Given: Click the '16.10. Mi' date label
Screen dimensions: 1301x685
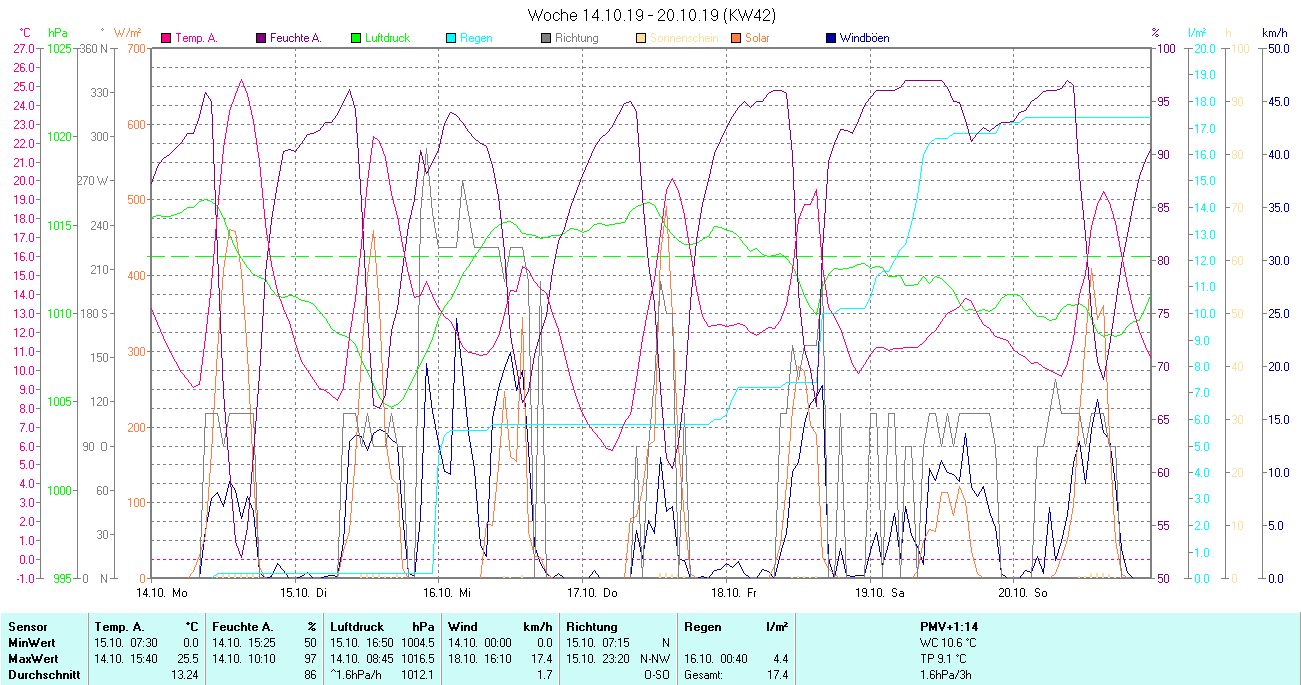Looking at the screenshot, I should click(x=446, y=592).
